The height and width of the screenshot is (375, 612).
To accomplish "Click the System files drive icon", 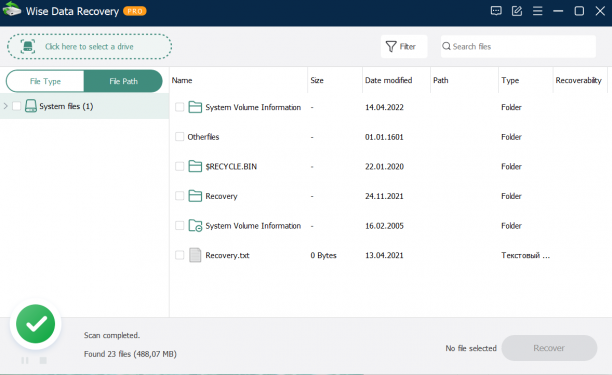I will pos(31,106).
